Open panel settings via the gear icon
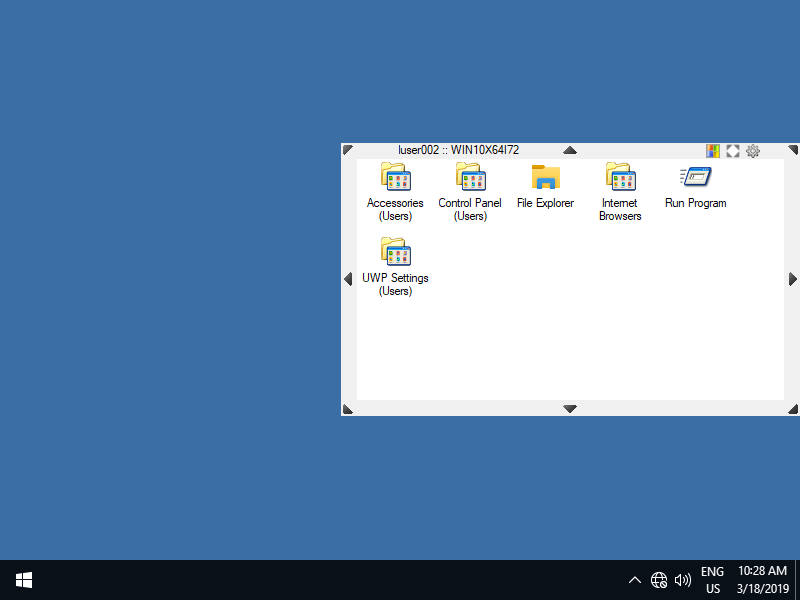The image size is (800, 600). pyautogui.click(x=753, y=151)
